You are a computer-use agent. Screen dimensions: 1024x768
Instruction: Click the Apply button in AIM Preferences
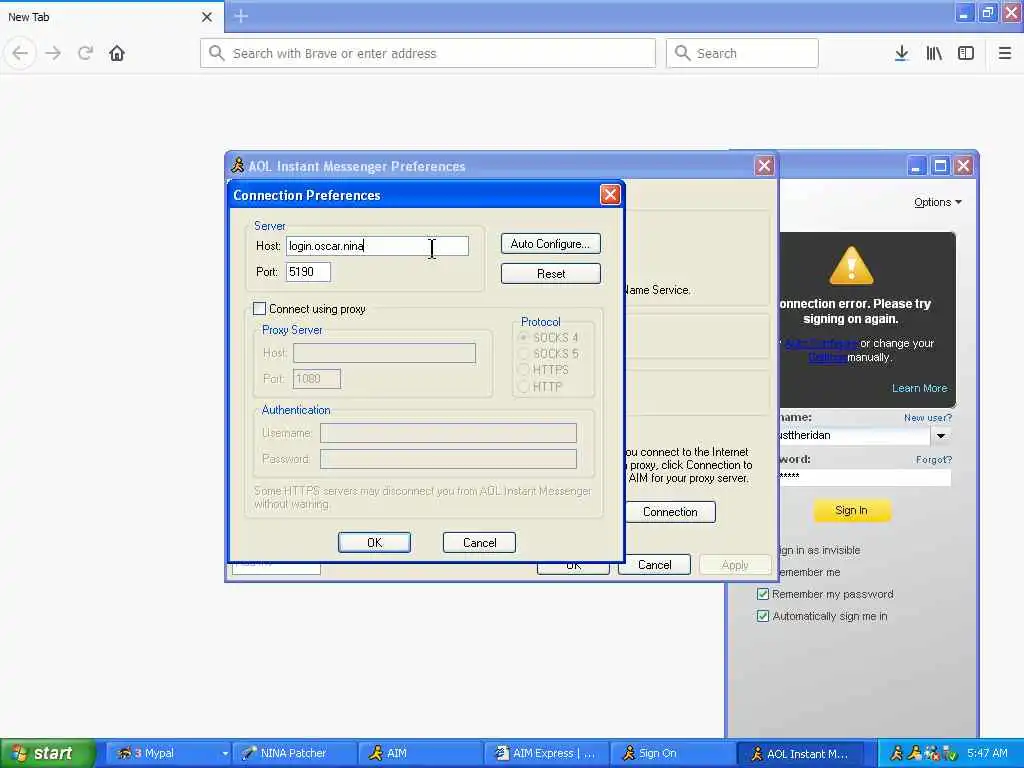735,565
